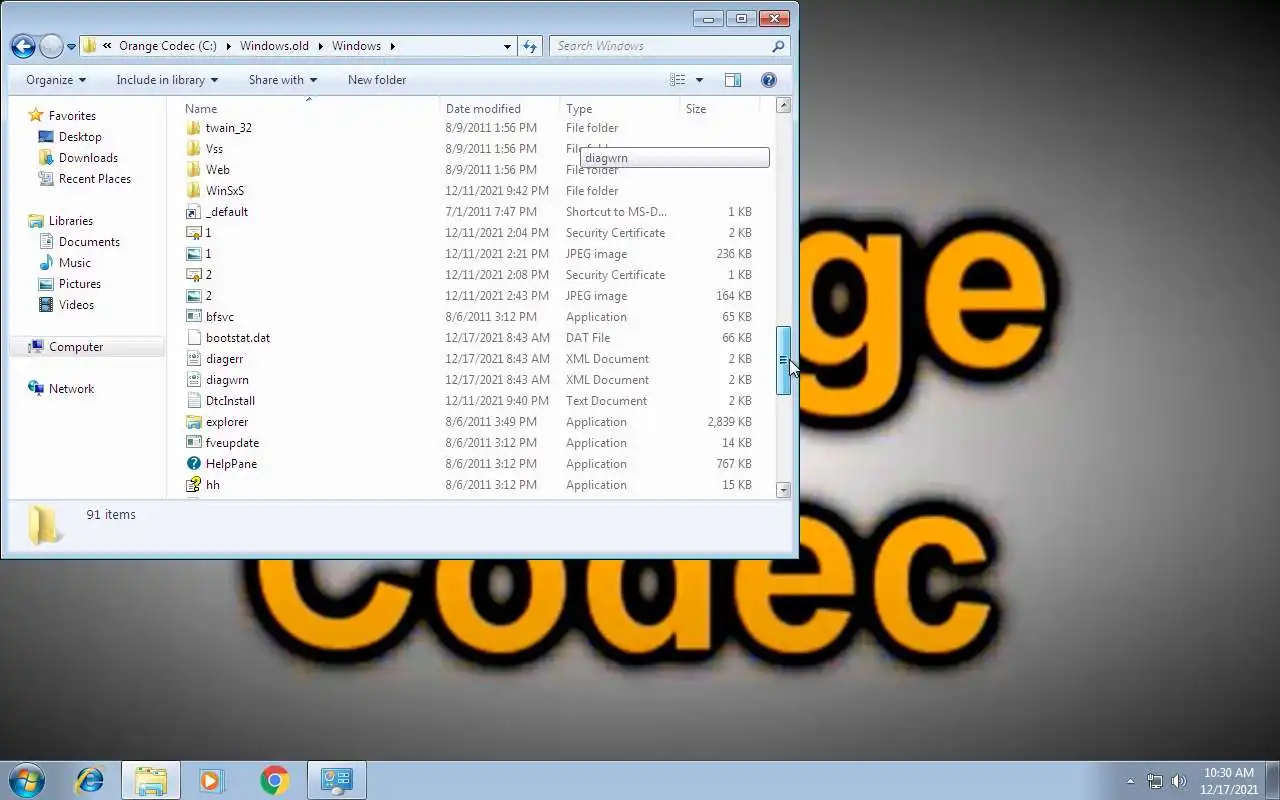
Task: Click the search magnifier icon
Action: 778,46
